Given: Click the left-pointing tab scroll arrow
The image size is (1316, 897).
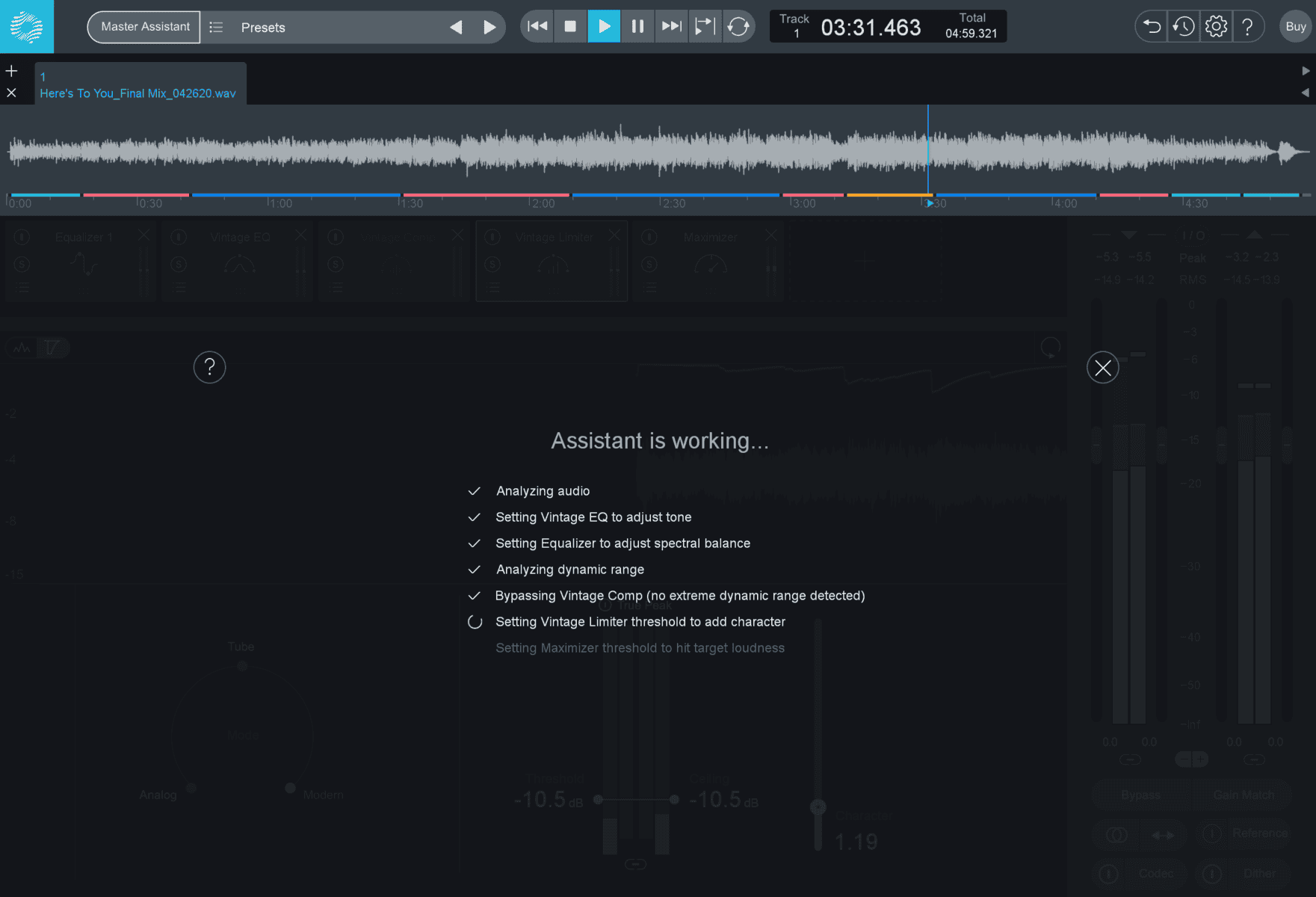Looking at the screenshot, I should click(1306, 93).
